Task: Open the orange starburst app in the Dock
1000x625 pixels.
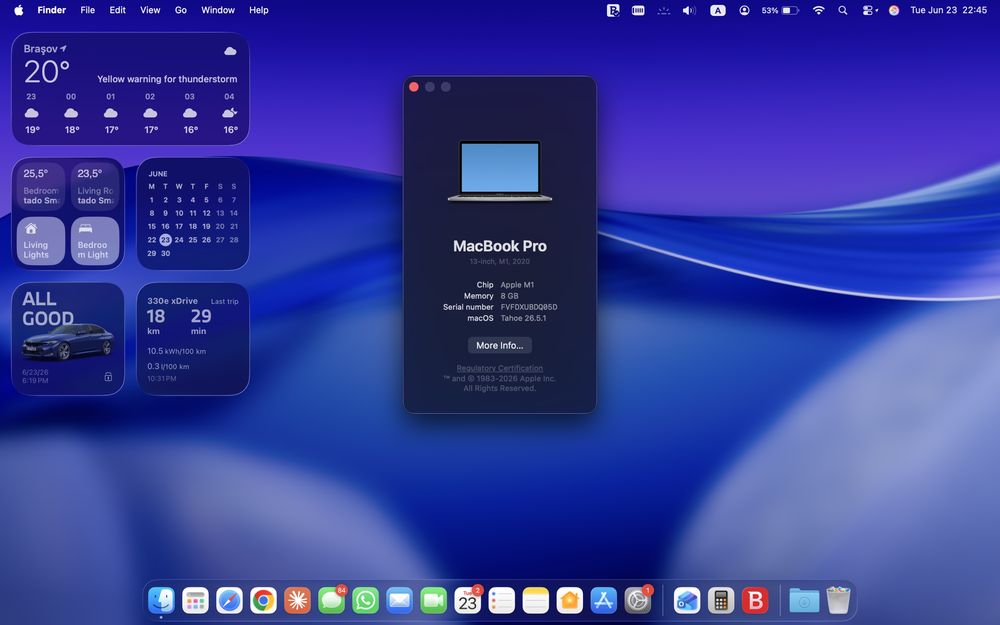Action: 297,600
